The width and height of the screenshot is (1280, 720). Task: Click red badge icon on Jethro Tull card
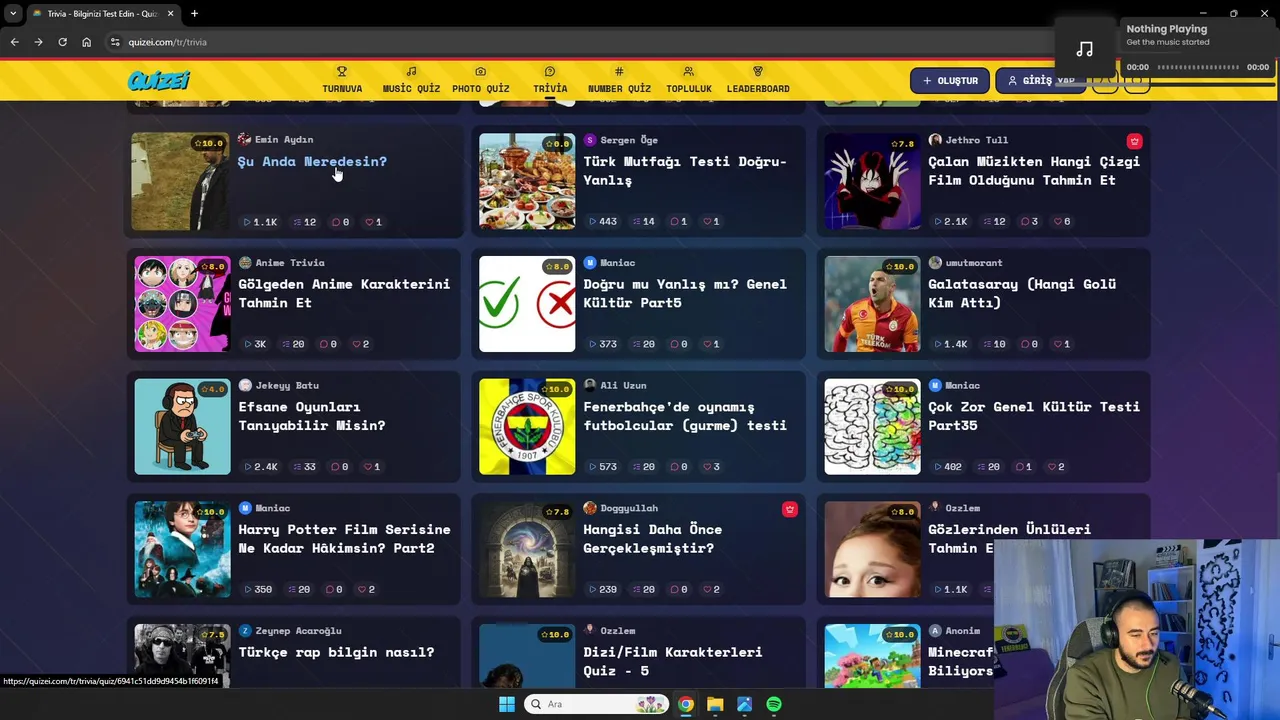click(x=1134, y=141)
